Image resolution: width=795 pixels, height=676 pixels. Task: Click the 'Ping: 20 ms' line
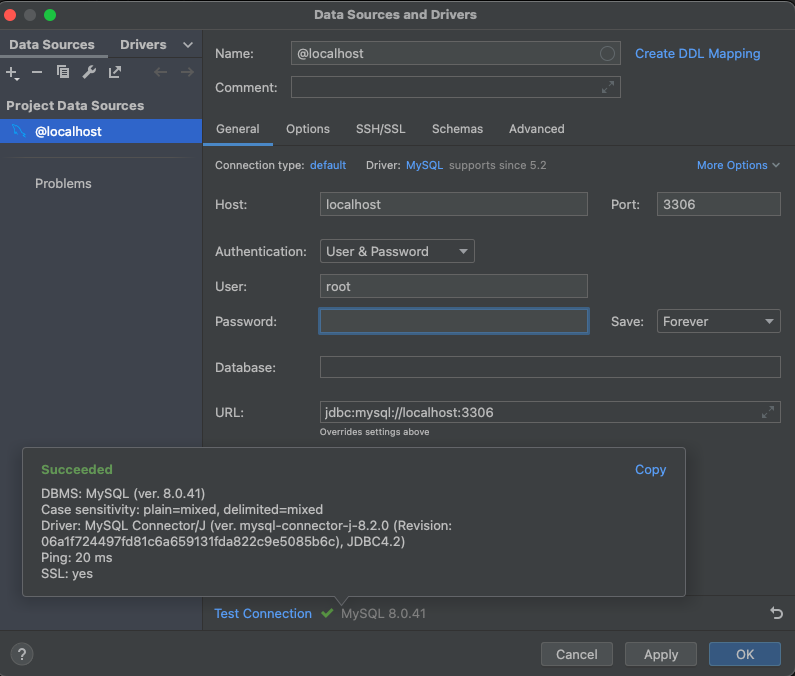click(x=77, y=557)
